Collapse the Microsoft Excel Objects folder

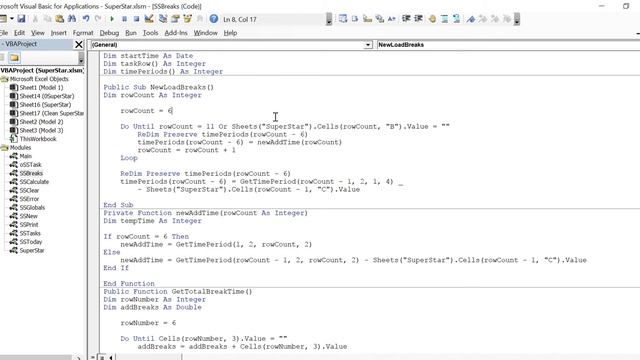[x=4, y=79]
